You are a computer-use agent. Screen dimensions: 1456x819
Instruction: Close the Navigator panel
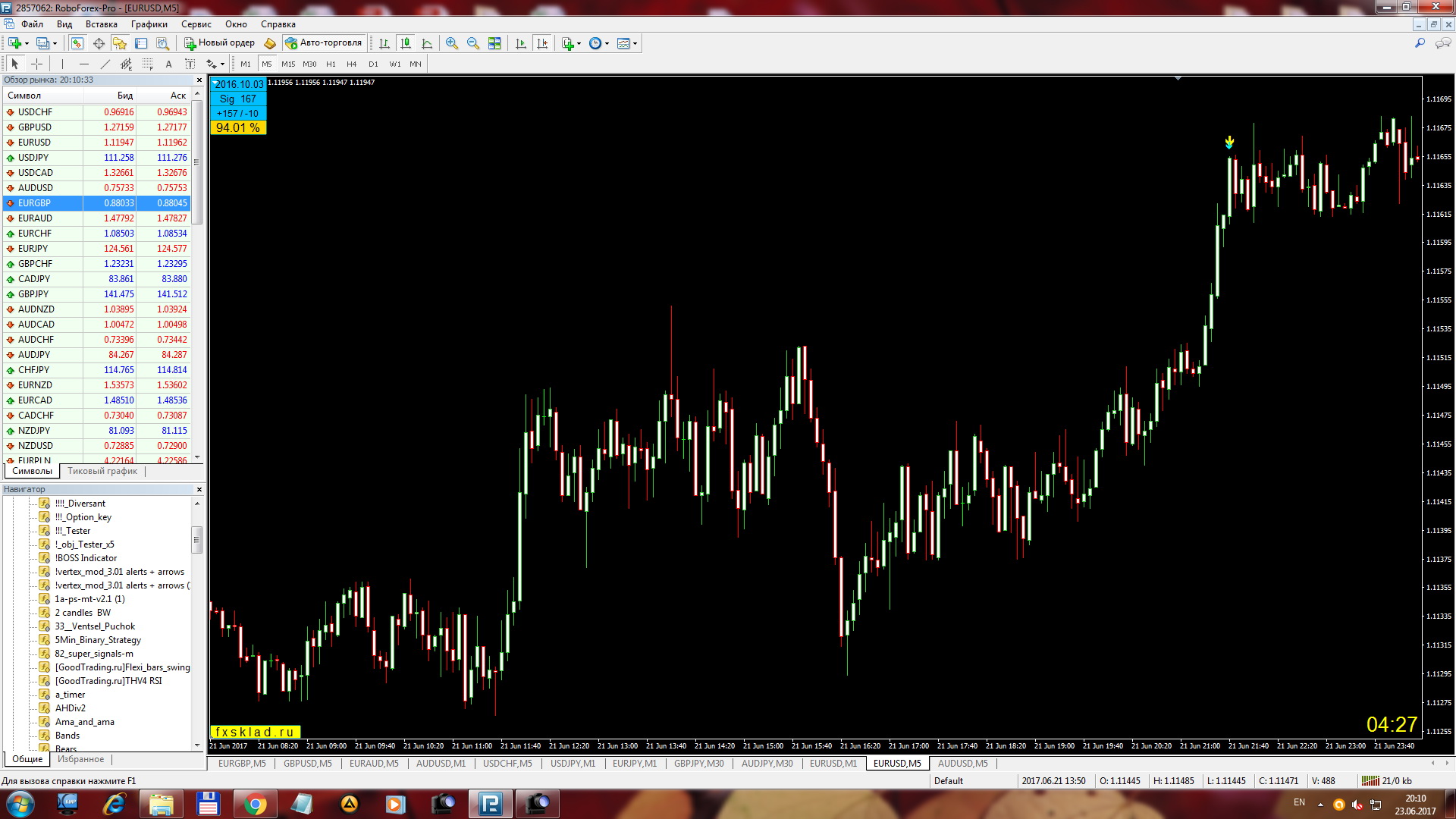pos(199,489)
